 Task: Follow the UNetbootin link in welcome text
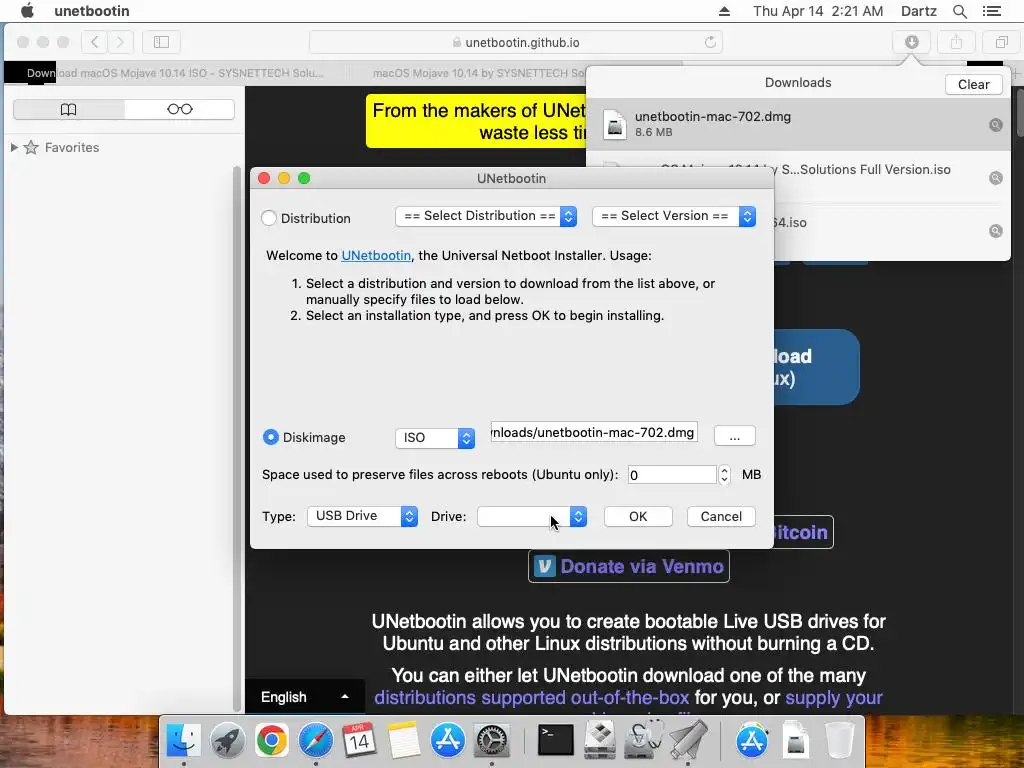click(x=376, y=255)
